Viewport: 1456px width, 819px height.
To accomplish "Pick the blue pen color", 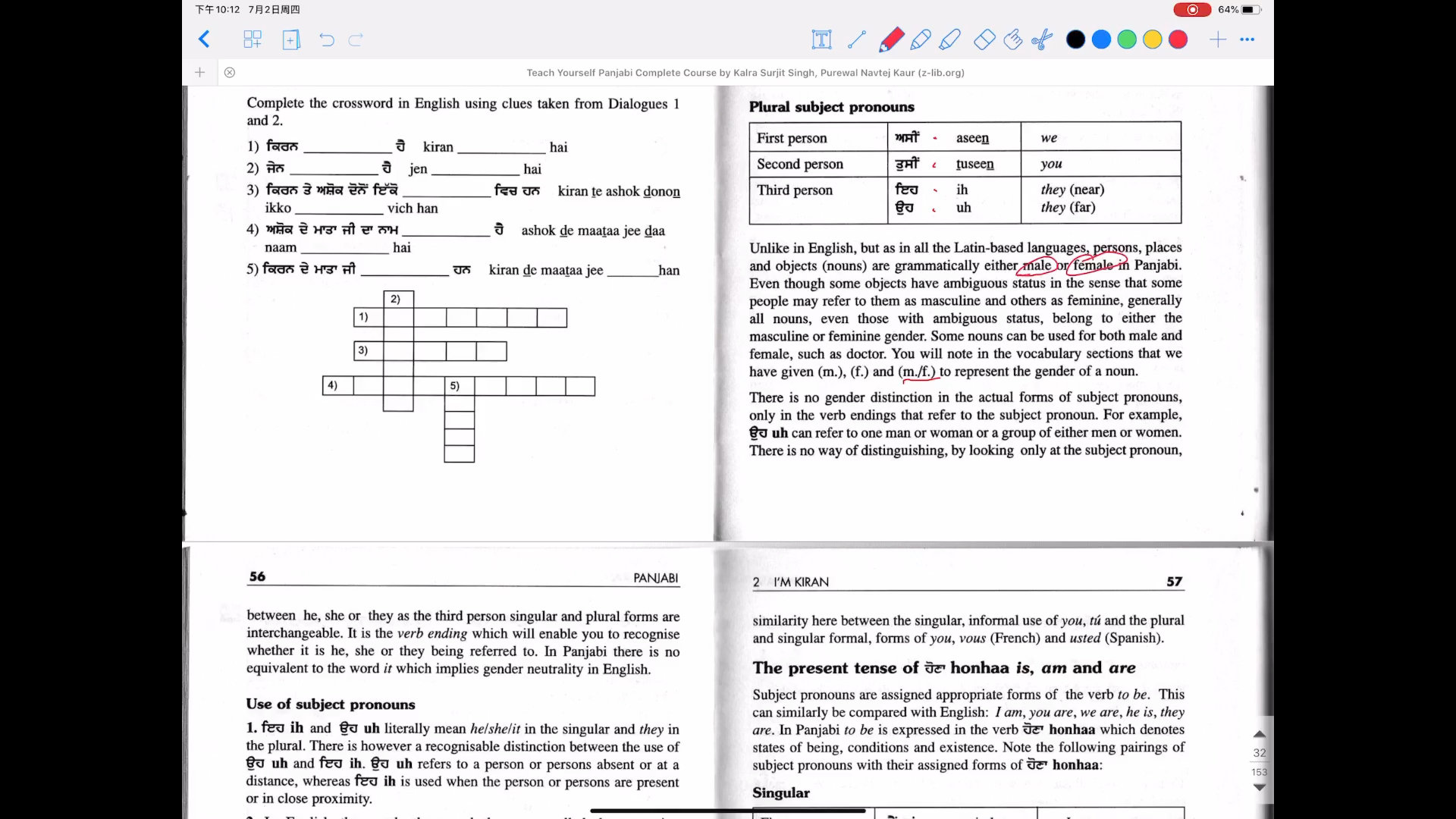I will [1101, 39].
